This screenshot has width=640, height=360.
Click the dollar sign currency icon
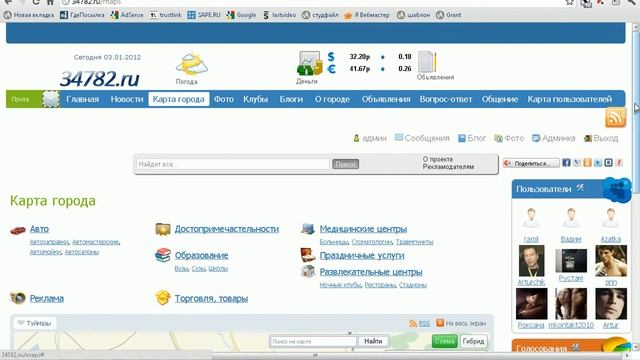tap(331, 57)
